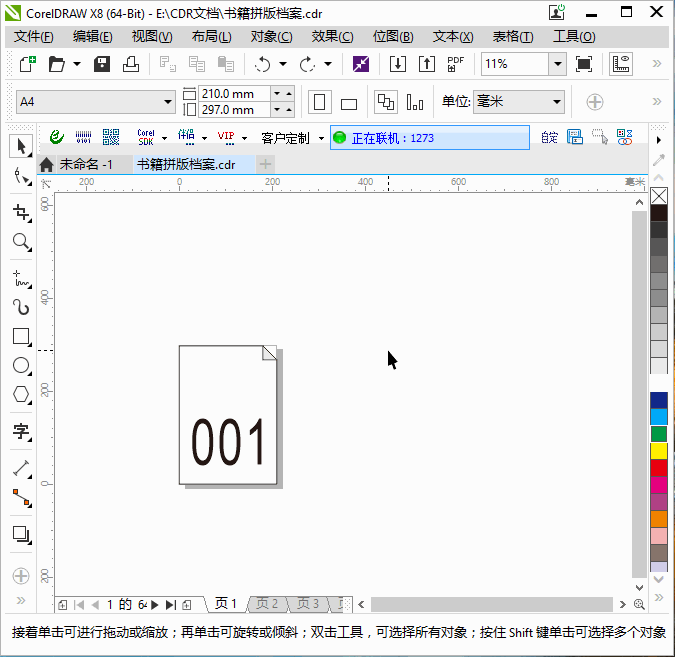Select the Text tool
This screenshot has height=657, width=675.
pyautogui.click(x=21, y=431)
